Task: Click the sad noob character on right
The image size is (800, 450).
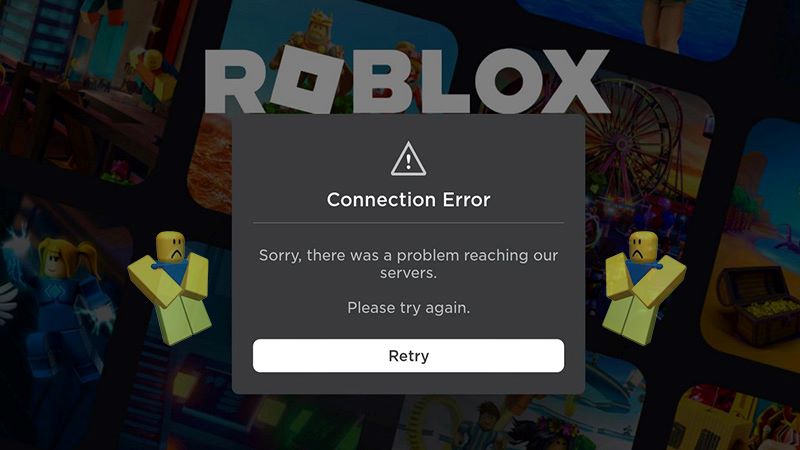Action: [x=643, y=288]
